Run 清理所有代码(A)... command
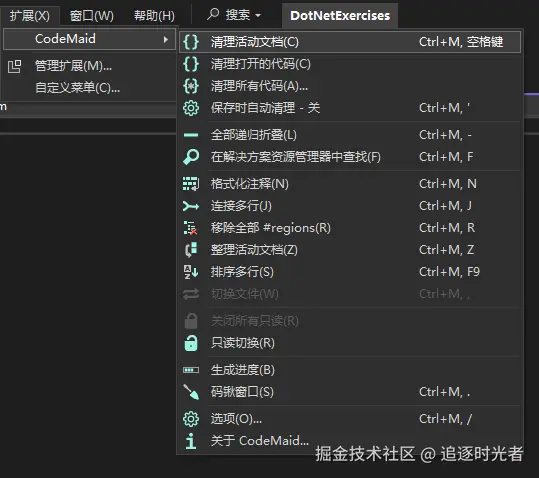Screen dimensions: 539x478 click(x=351, y=86)
